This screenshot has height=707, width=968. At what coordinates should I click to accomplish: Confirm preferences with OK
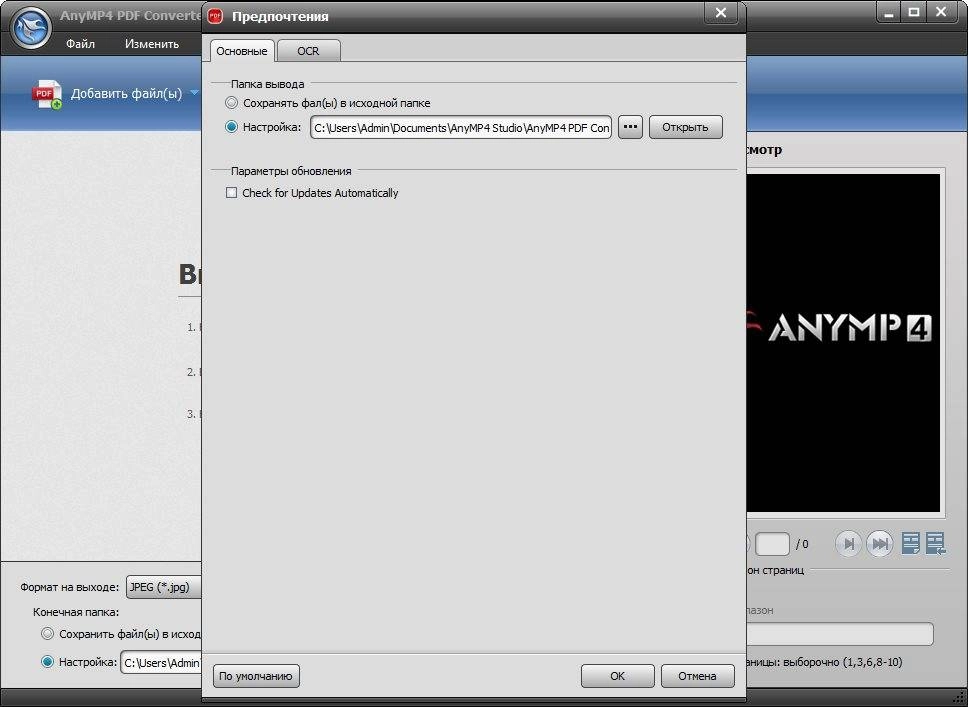tap(617, 676)
